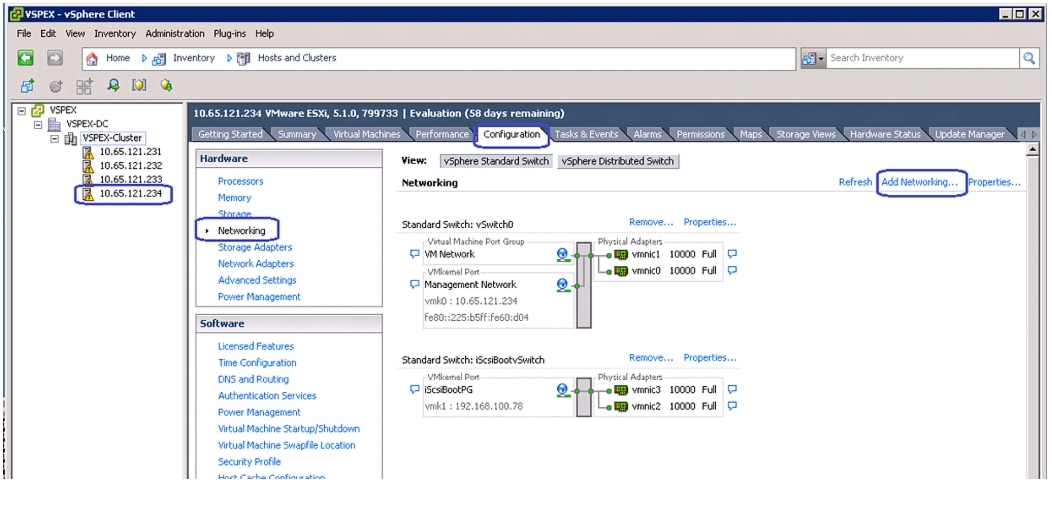Viewport: 1052px width, 515px height.
Task: Select host 10.65.121.232 in the tree
Action: pyautogui.click(x=130, y=165)
